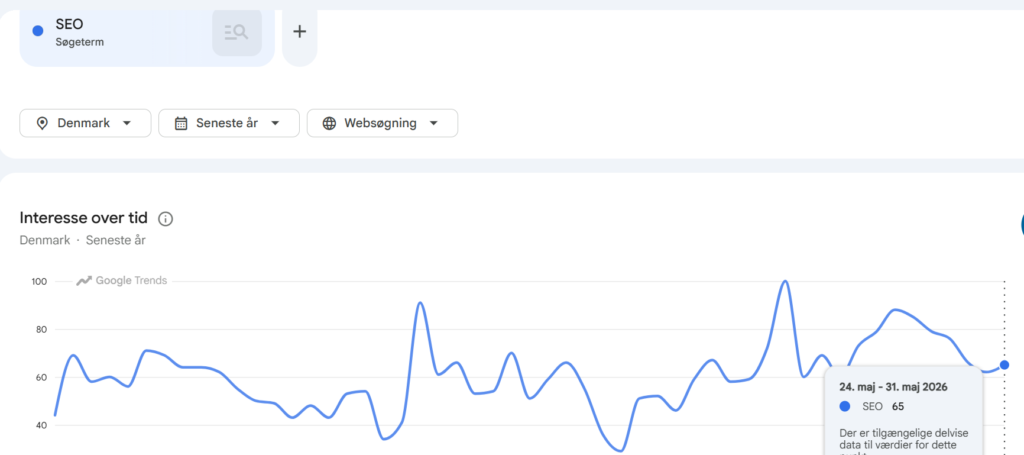Image resolution: width=1024 pixels, height=455 pixels.
Task: Click the blue SEO dot inside tooltip
Action: click(x=846, y=407)
